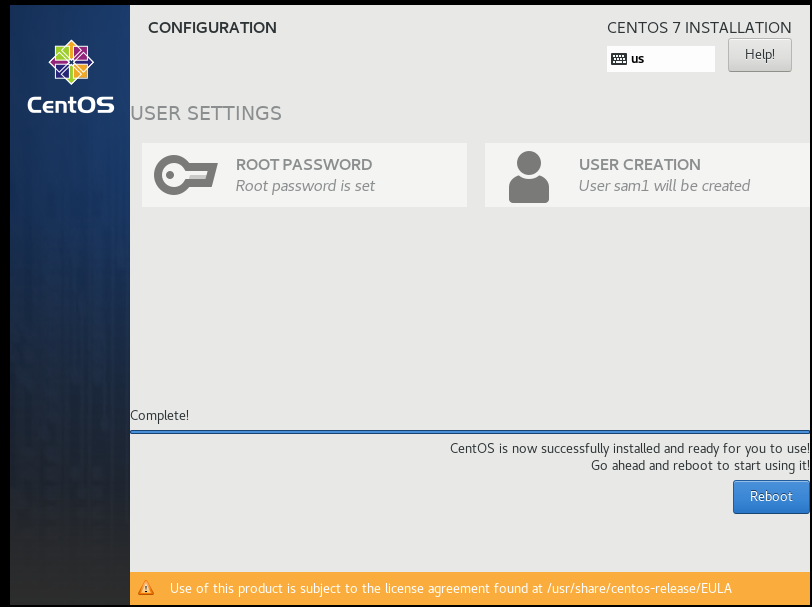Viewport: 812px width, 607px height.
Task: Click the user silhouette icon
Action: click(x=529, y=176)
